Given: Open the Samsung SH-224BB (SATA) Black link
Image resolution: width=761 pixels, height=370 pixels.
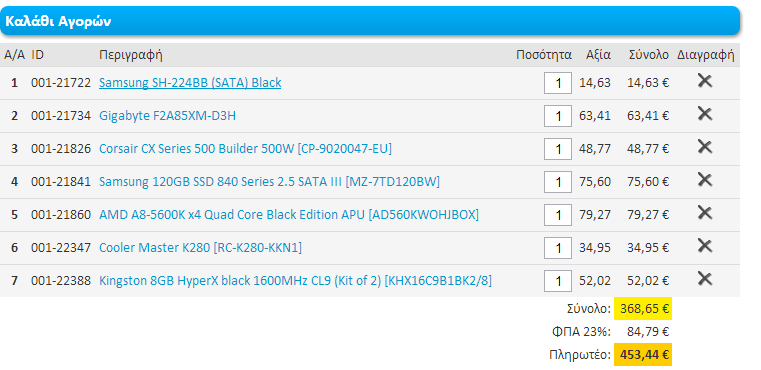Looking at the screenshot, I should (x=190, y=83).
